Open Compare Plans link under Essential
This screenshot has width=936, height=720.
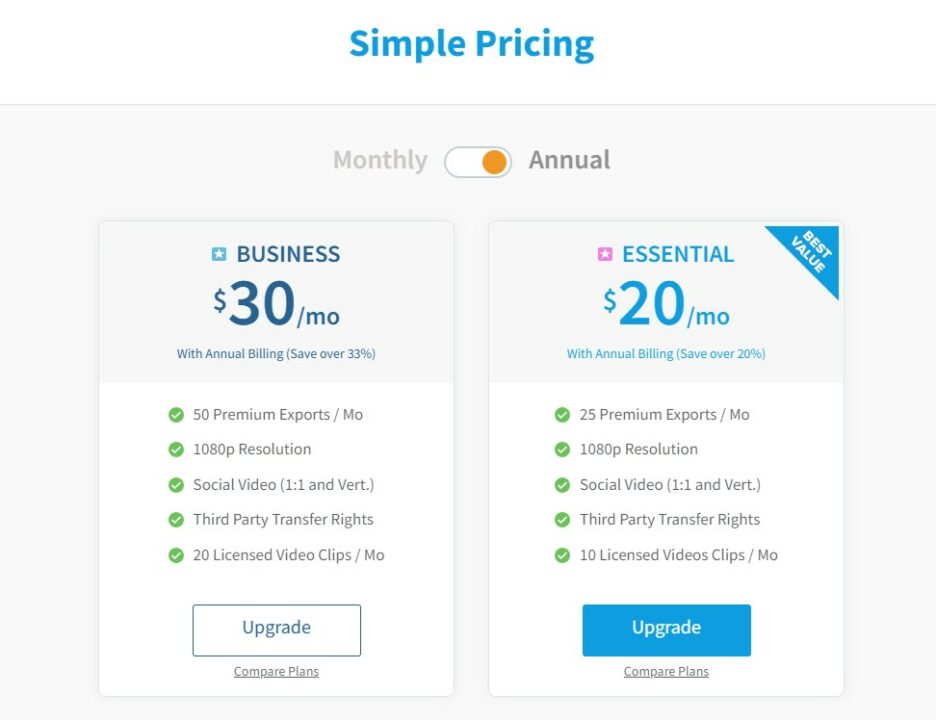click(666, 672)
